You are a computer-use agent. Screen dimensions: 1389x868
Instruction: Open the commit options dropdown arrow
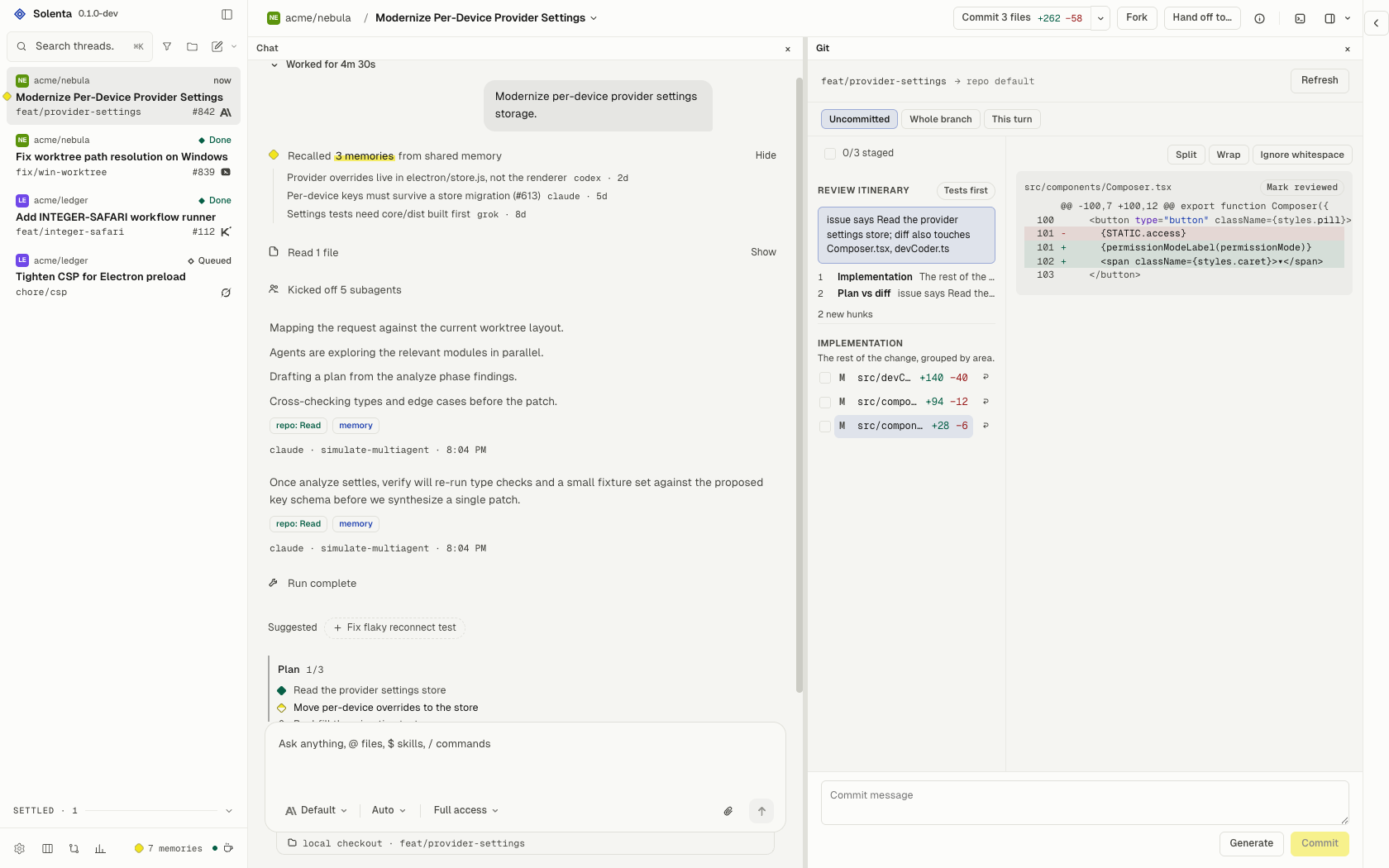(x=1100, y=18)
